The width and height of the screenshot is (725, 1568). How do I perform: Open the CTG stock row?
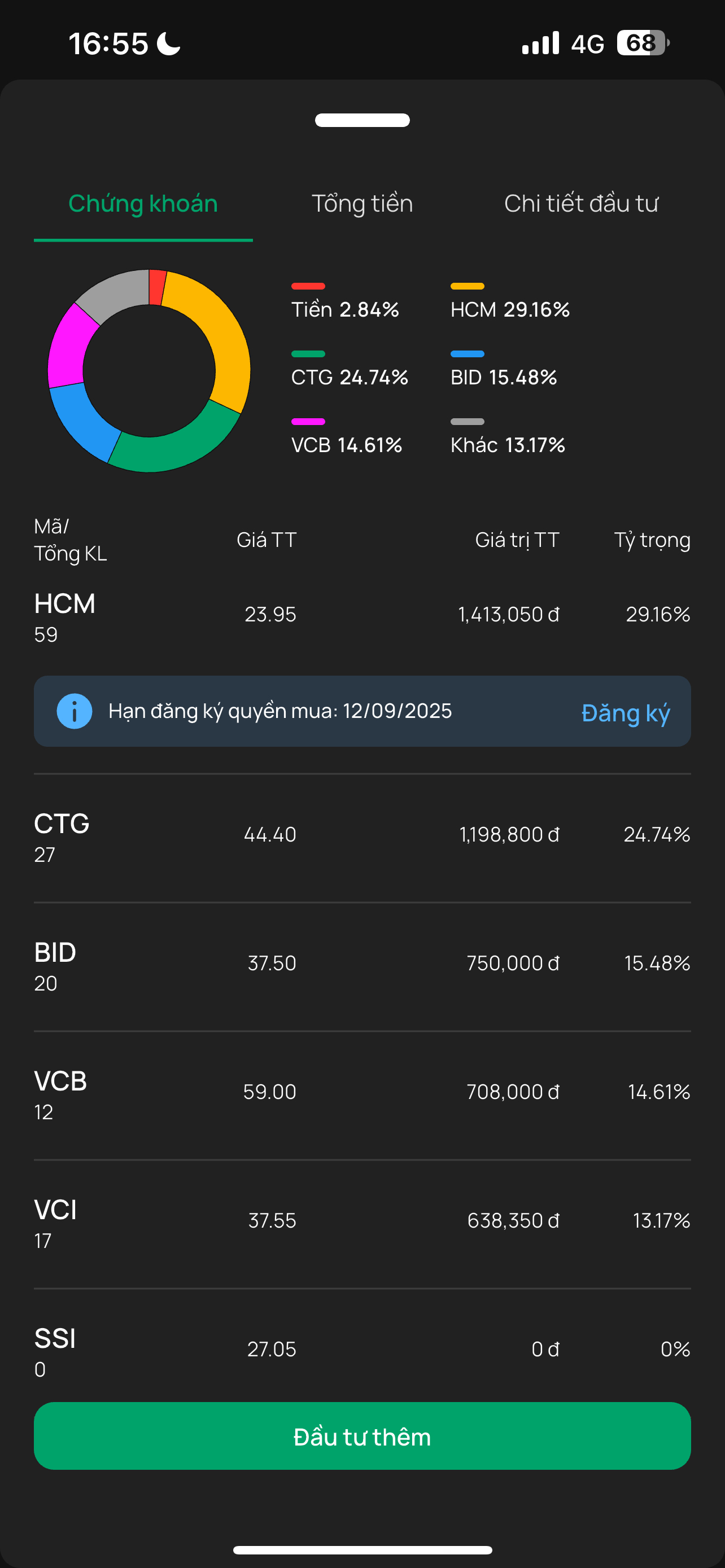pyautogui.click(x=362, y=838)
